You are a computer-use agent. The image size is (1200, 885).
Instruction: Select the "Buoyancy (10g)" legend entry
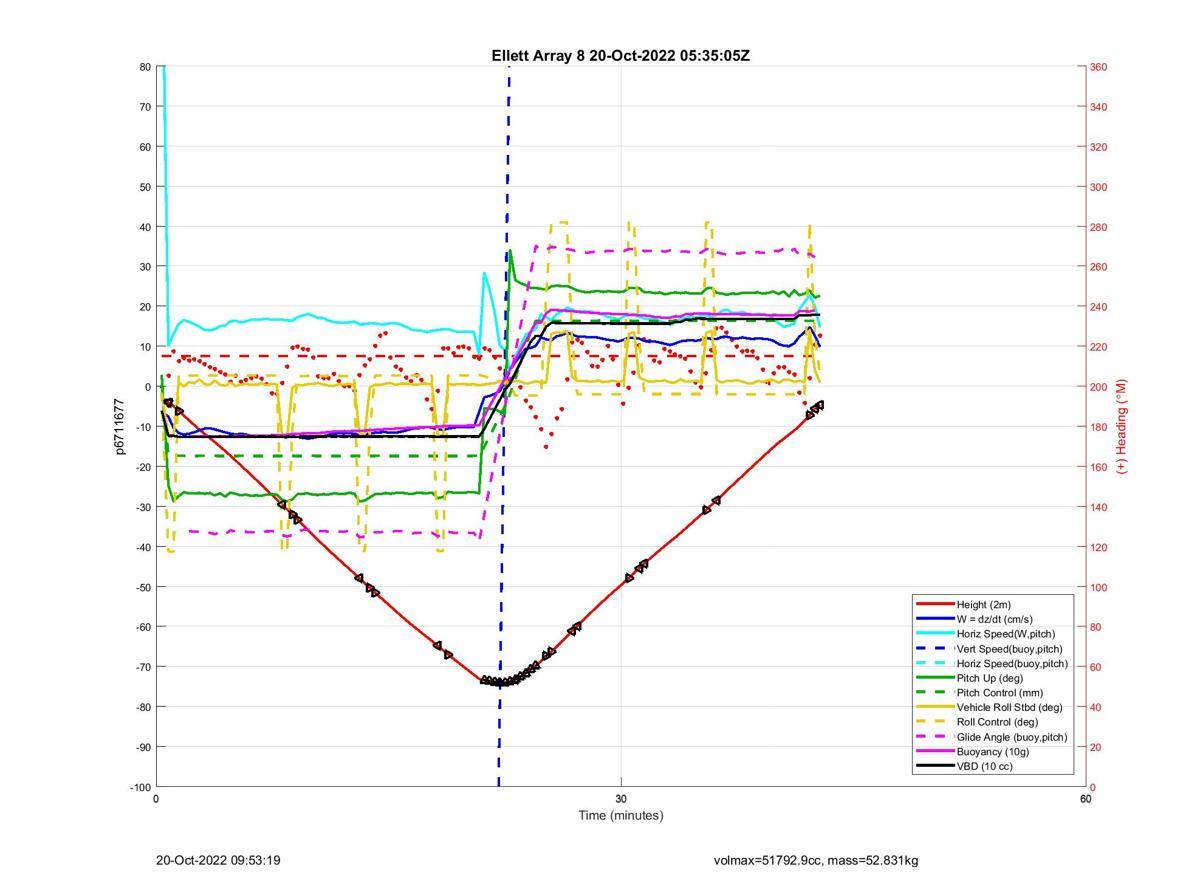click(993, 751)
